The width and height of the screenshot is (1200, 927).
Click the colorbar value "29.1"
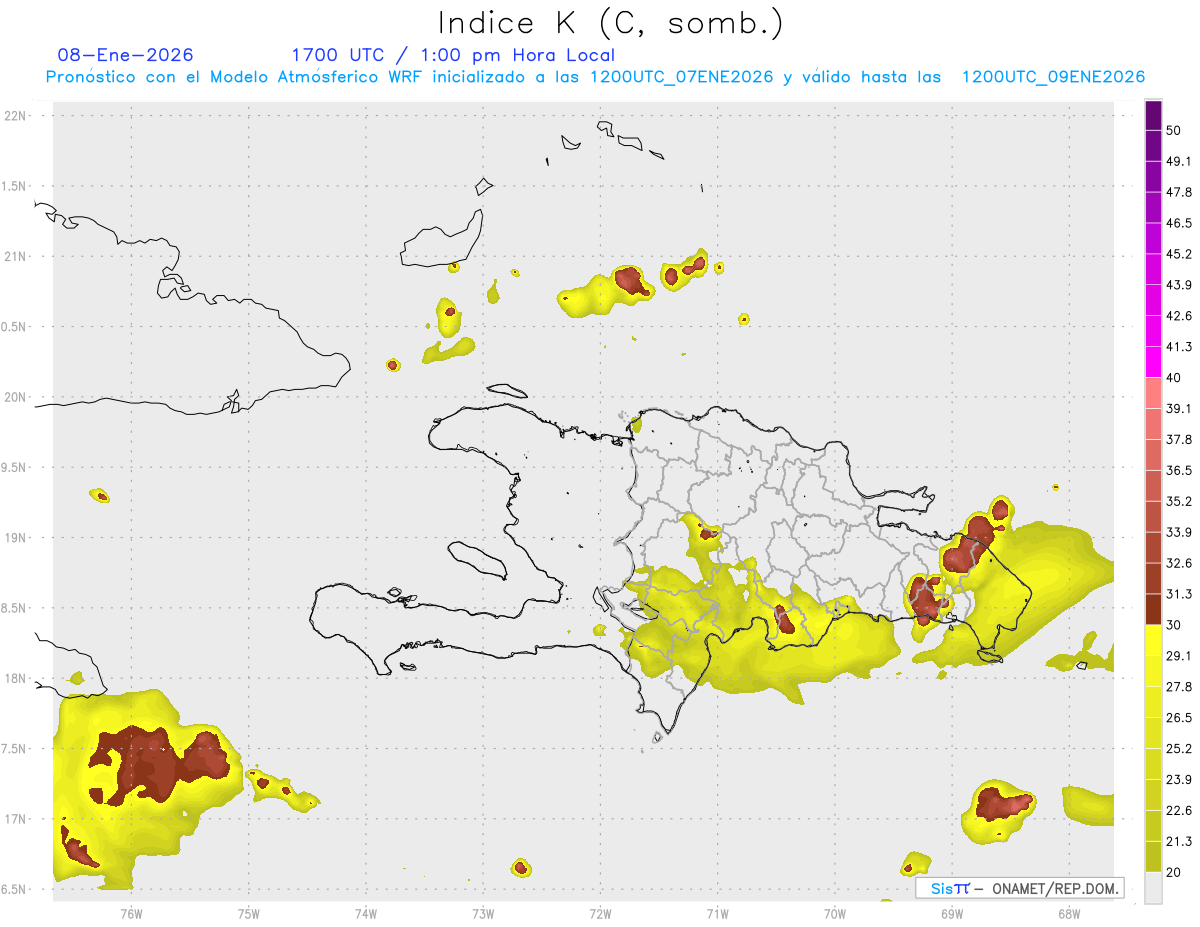click(1180, 656)
